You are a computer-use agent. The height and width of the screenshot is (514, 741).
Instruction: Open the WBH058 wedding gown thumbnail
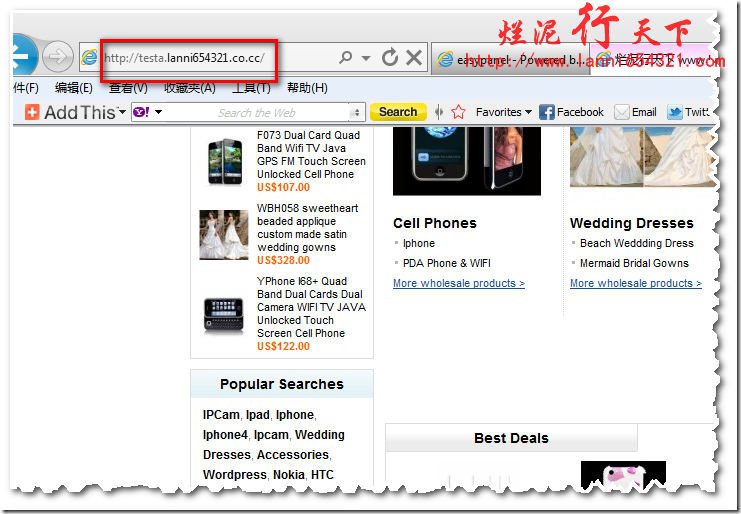tap(224, 235)
